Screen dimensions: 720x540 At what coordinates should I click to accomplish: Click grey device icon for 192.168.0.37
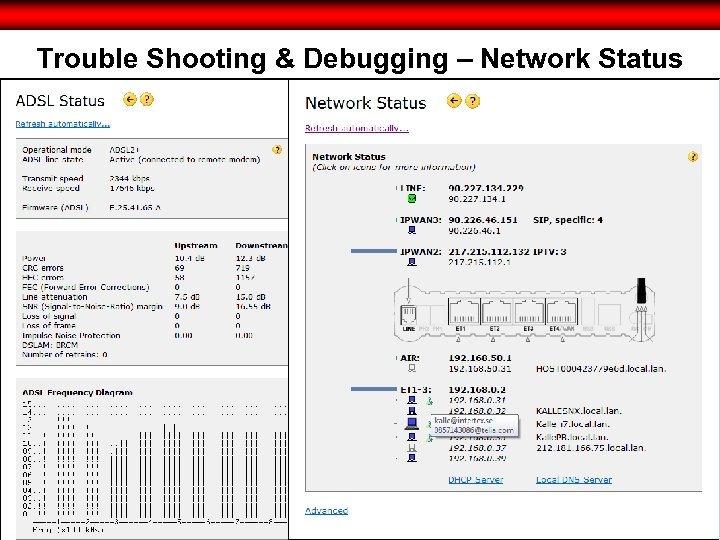tap(412, 447)
